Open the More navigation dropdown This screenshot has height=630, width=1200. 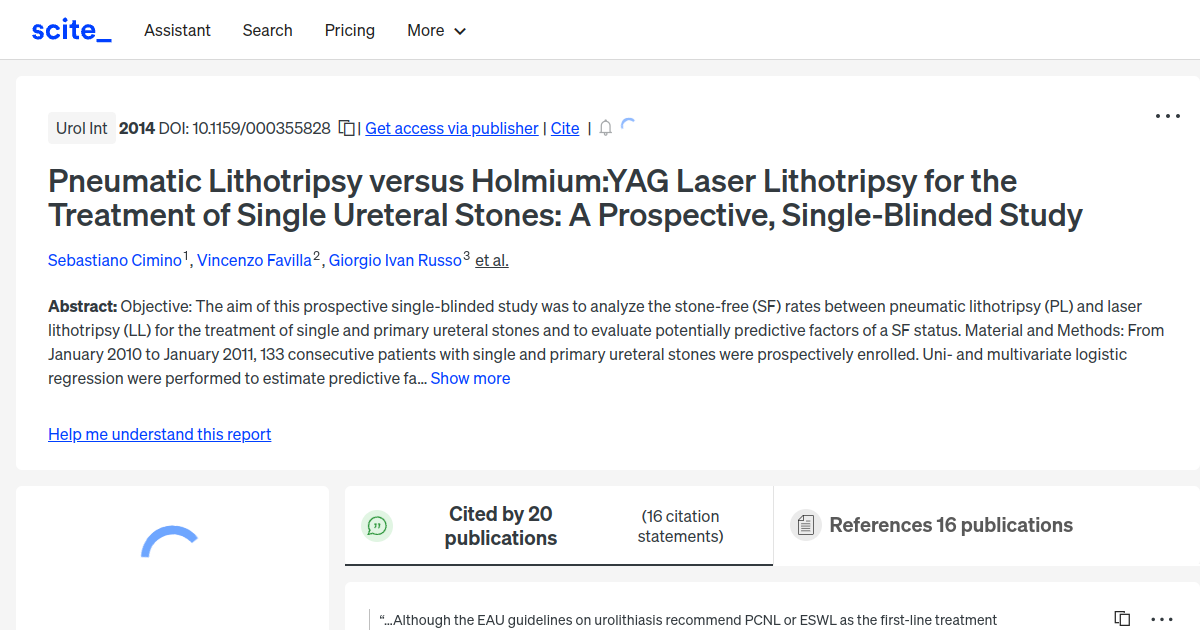coord(436,31)
